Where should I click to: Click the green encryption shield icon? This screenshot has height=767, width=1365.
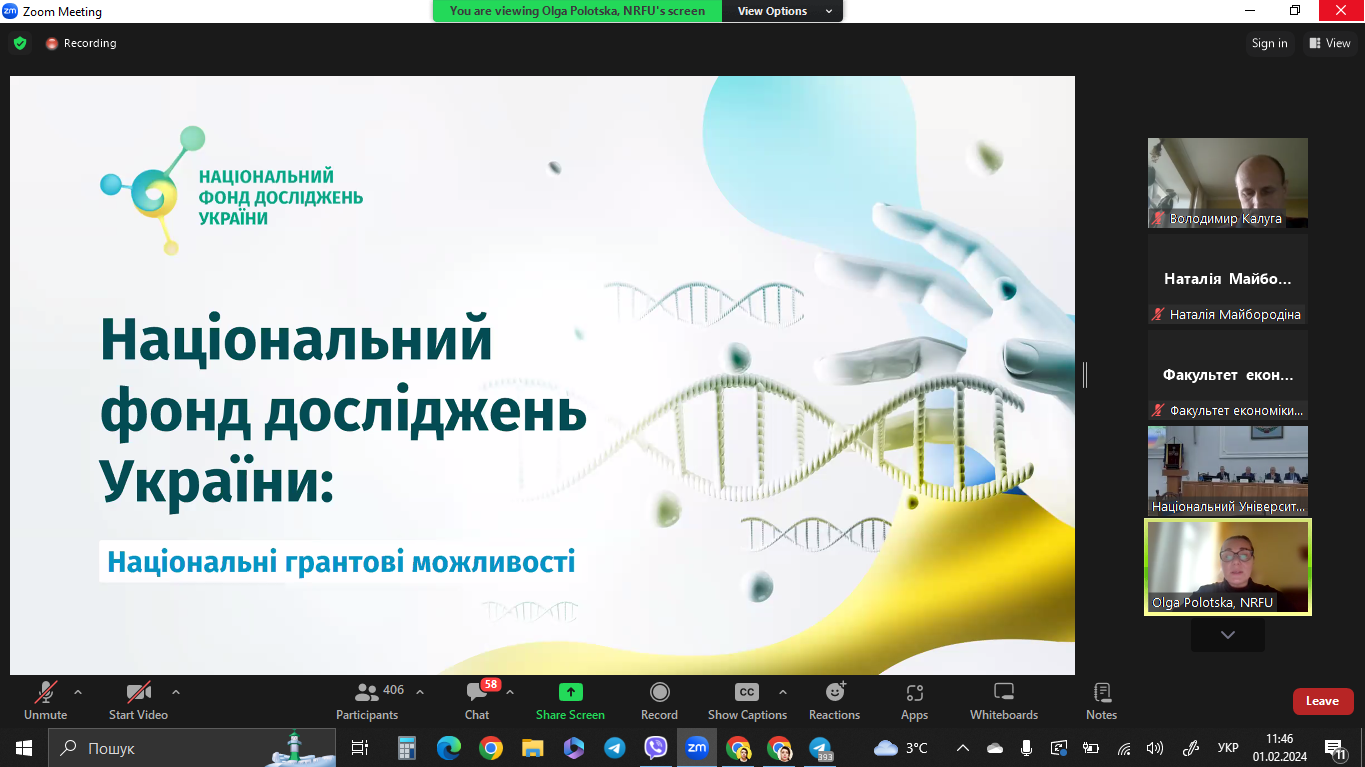coord(19,43)
